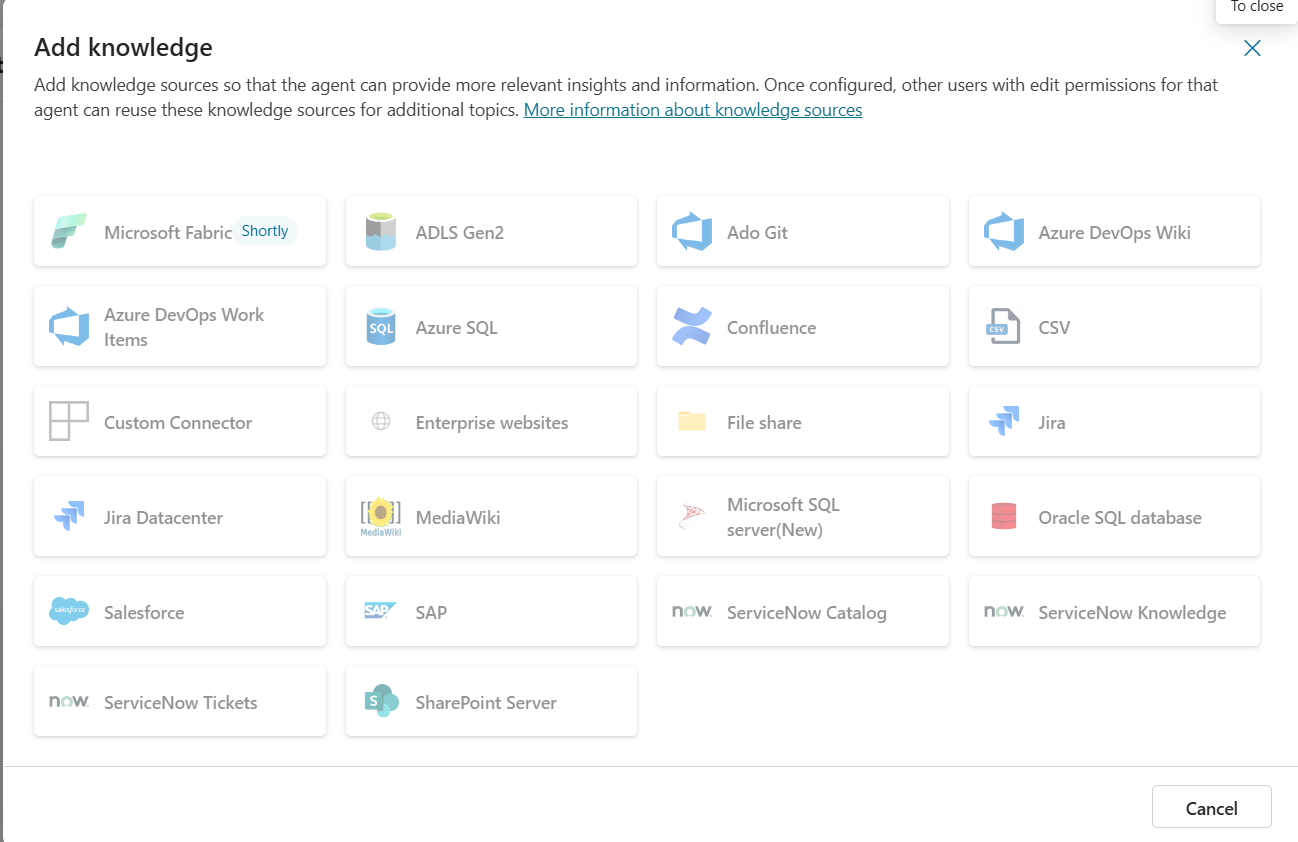Select the Jira Datacenter tile
Image resolution: width=1298 pixels, height=842 pixels.
click(x=179, y=516)
